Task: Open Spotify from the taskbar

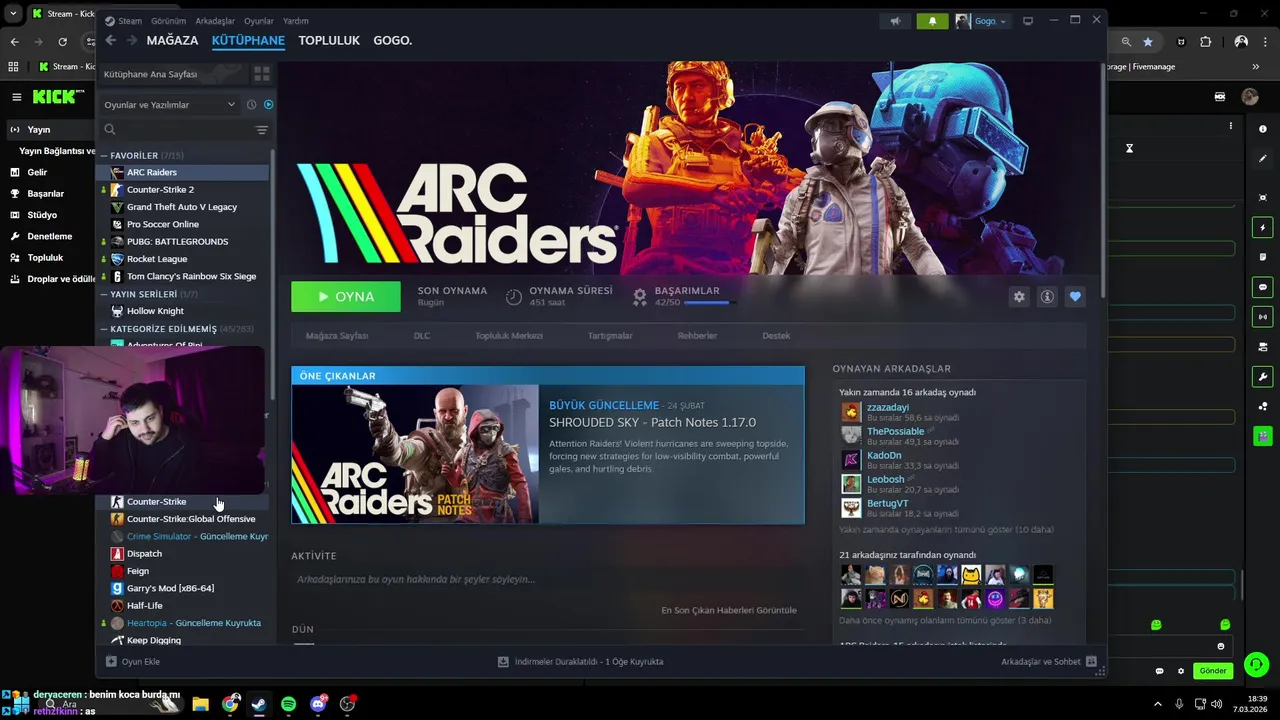Action: (x=288, y=704)
